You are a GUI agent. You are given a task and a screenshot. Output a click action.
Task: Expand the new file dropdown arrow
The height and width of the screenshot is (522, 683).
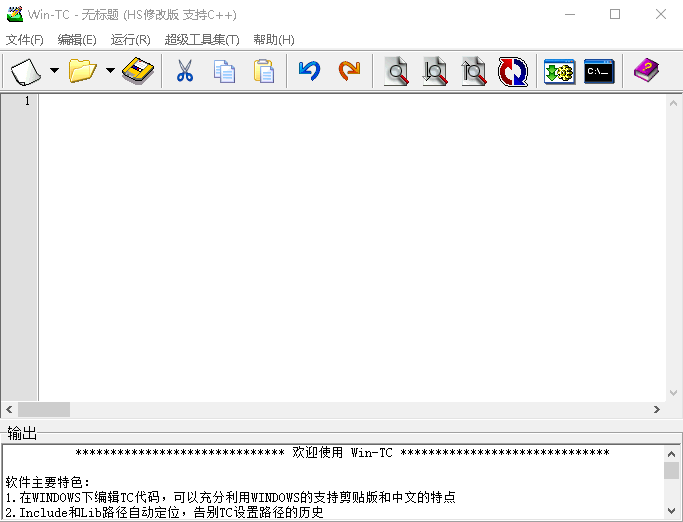[x=54, y=70]
